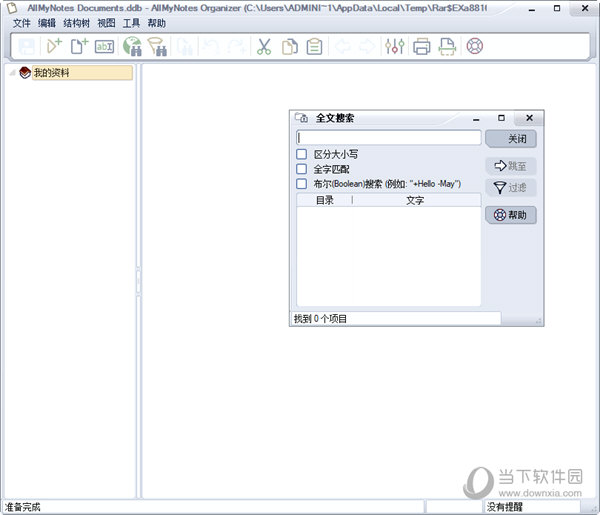Screen dimensions: 600x515
Task: Click the Print preview toolbar icon
Action: 447,47
